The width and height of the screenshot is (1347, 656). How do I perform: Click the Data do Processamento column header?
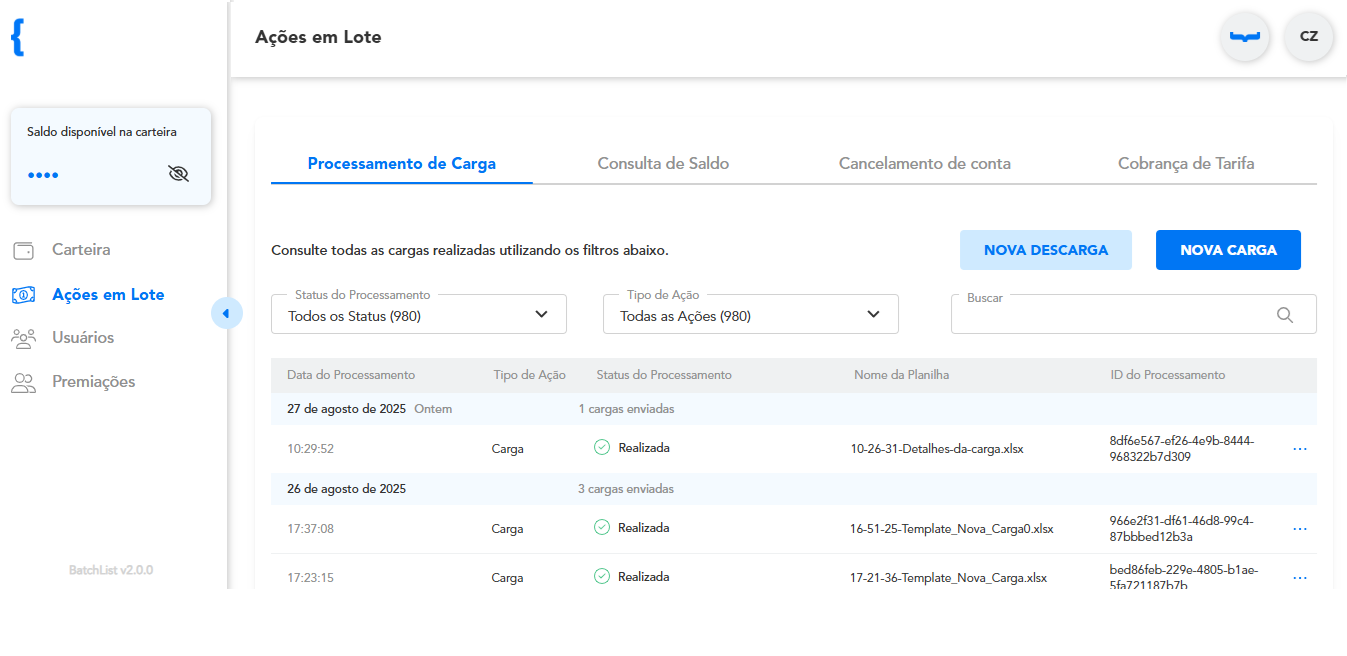[351, 375]
